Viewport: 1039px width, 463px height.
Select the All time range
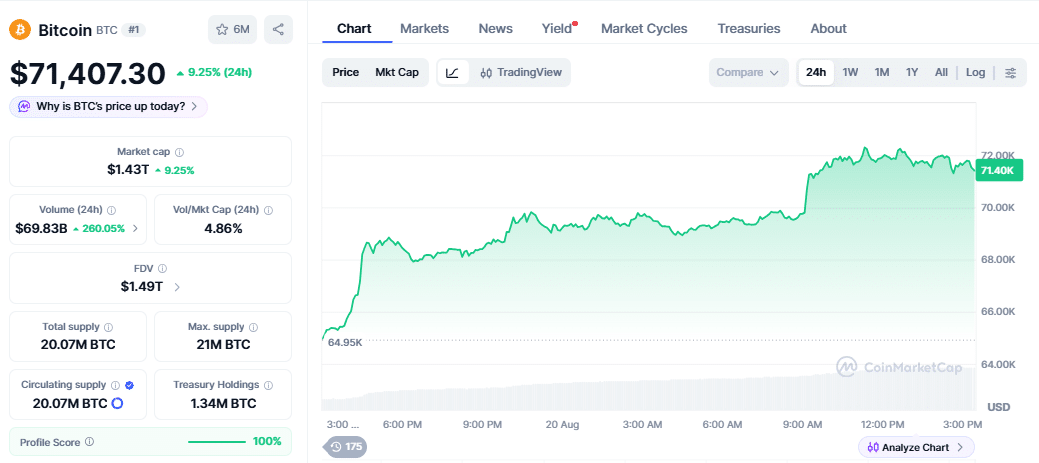click(941, 72)
